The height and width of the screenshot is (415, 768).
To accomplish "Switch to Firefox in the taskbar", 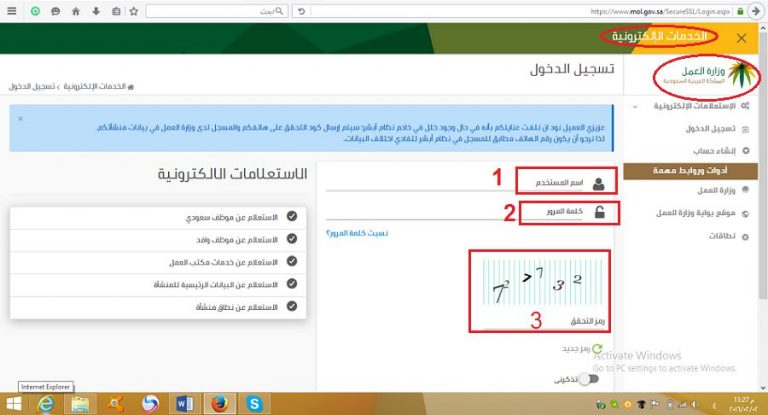I will pos(220,404).
